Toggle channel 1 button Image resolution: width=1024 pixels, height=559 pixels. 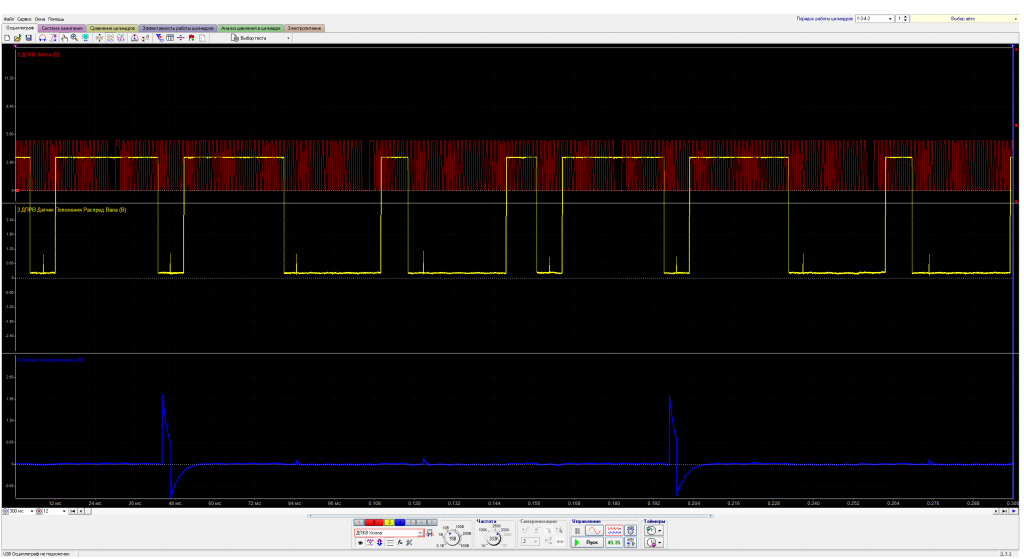pyautogui.click(x=359, y=522)
